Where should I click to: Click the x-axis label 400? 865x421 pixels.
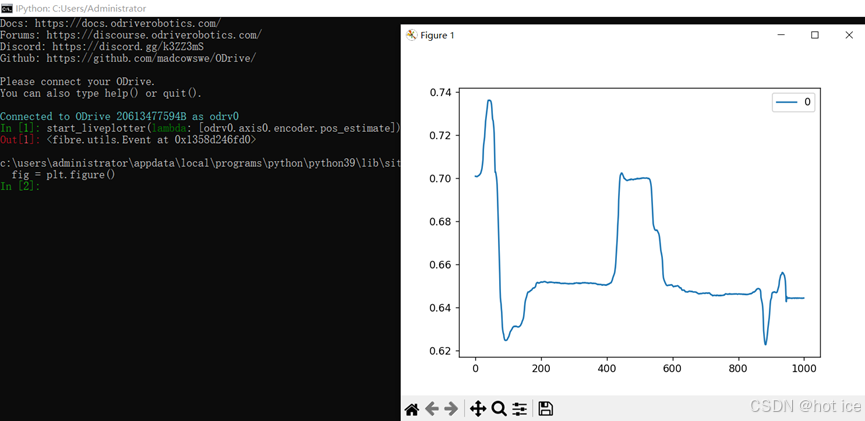point(607,368)
